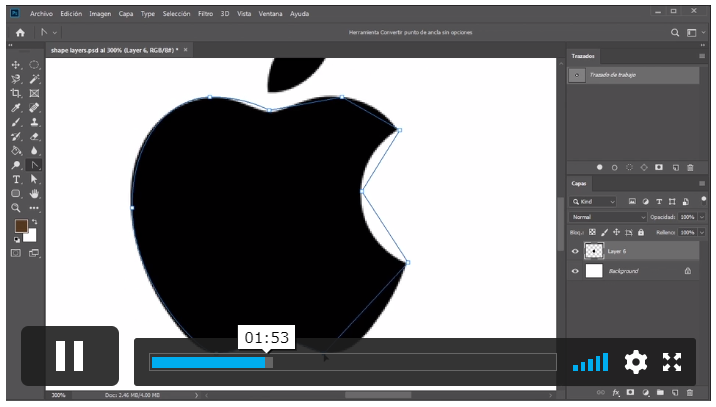Select the Hand tool
This screenshot has height=407, width=716.
pos(34,194)
